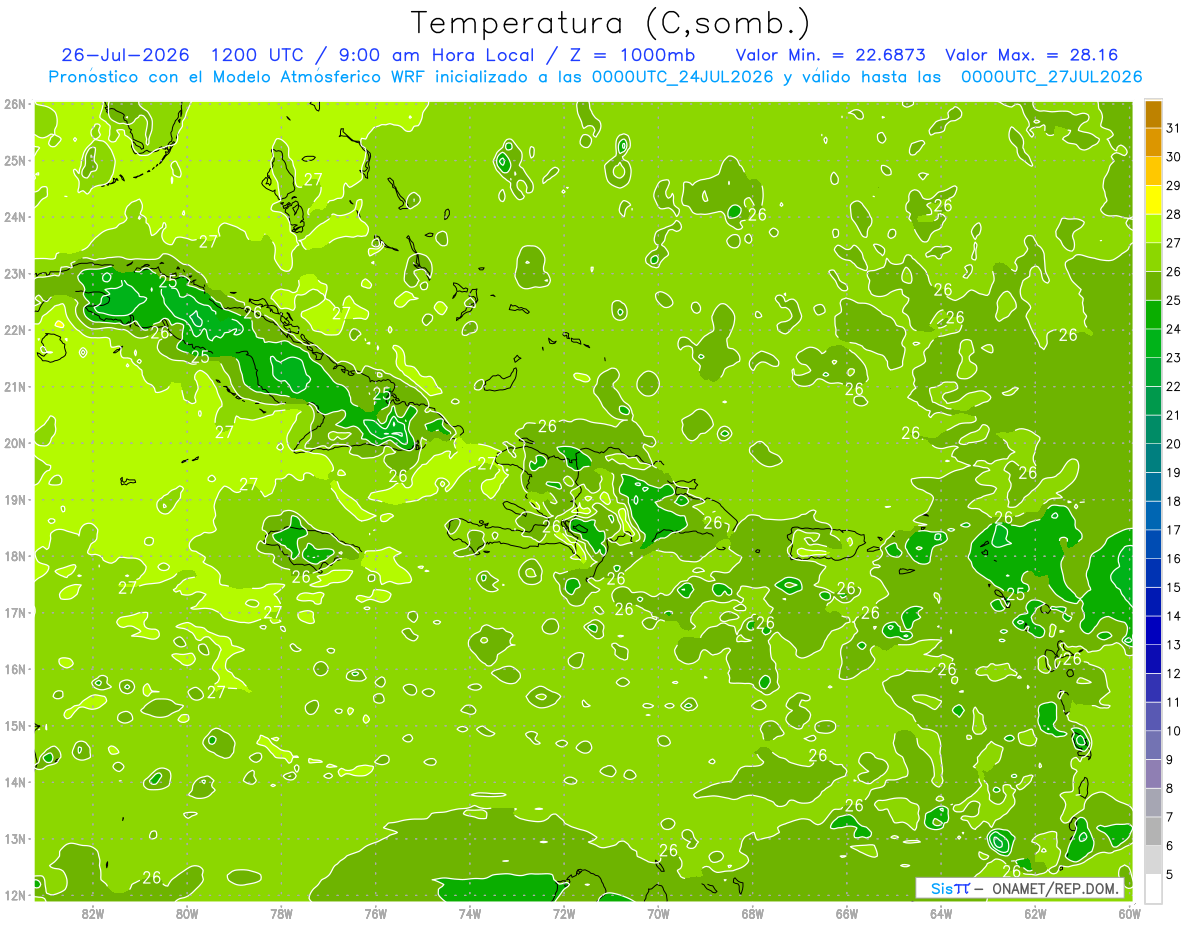Click the "18N" latitude label
This screenshot has height=927, width=1200.
(14, 556)
